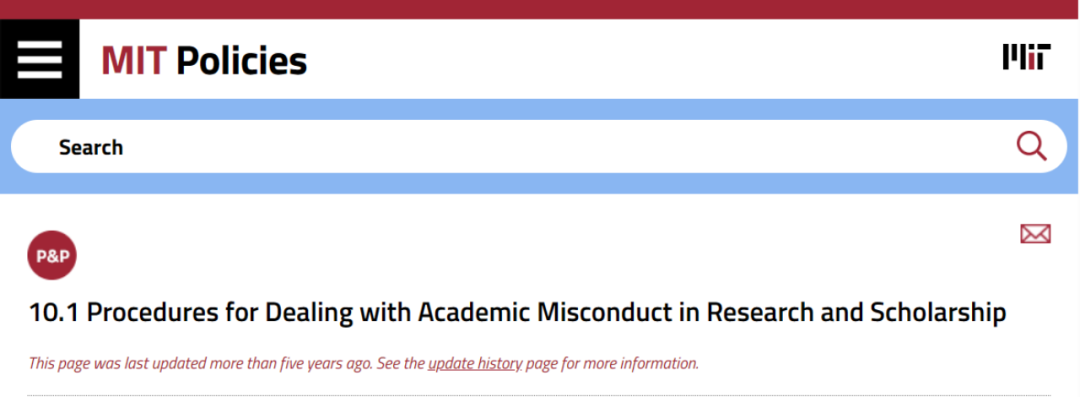Focus the Search input field
This screenshot has width=1080, height=397.
tap(539, 146)
